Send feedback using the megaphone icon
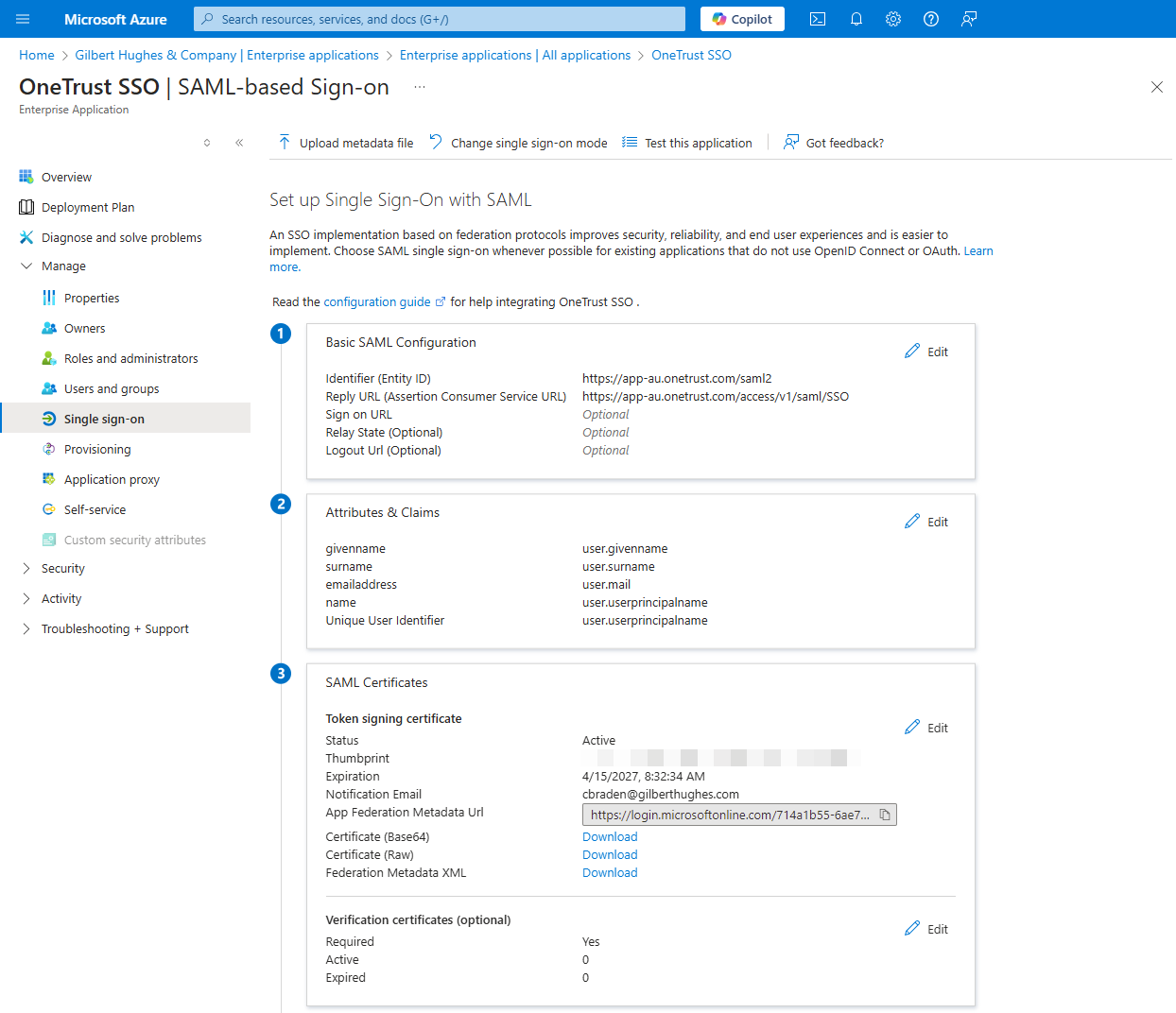Screen dimensions: 1176x1013 (x=968, y=19)
